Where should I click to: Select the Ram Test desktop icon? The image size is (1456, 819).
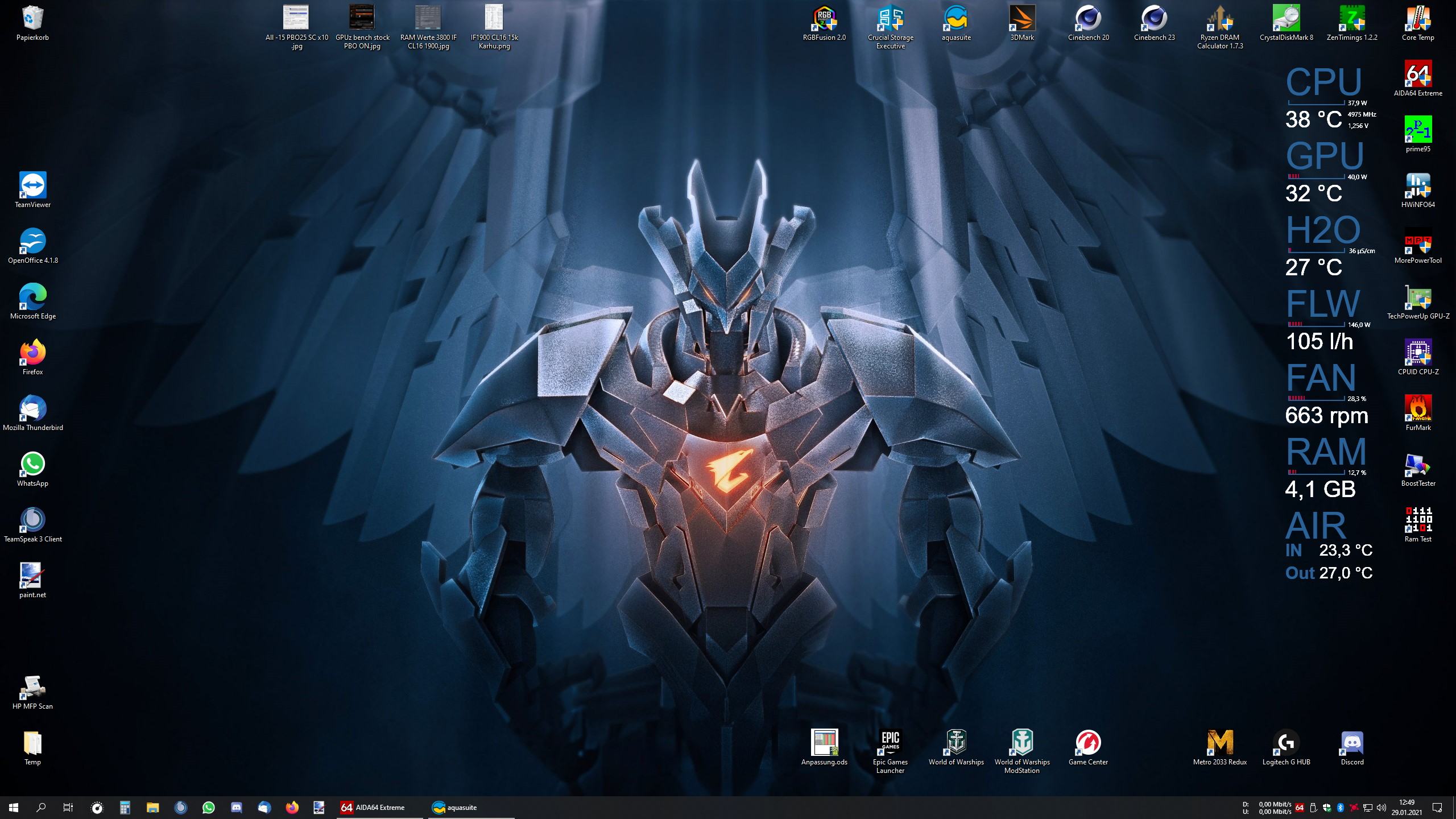coord(1418,525)
